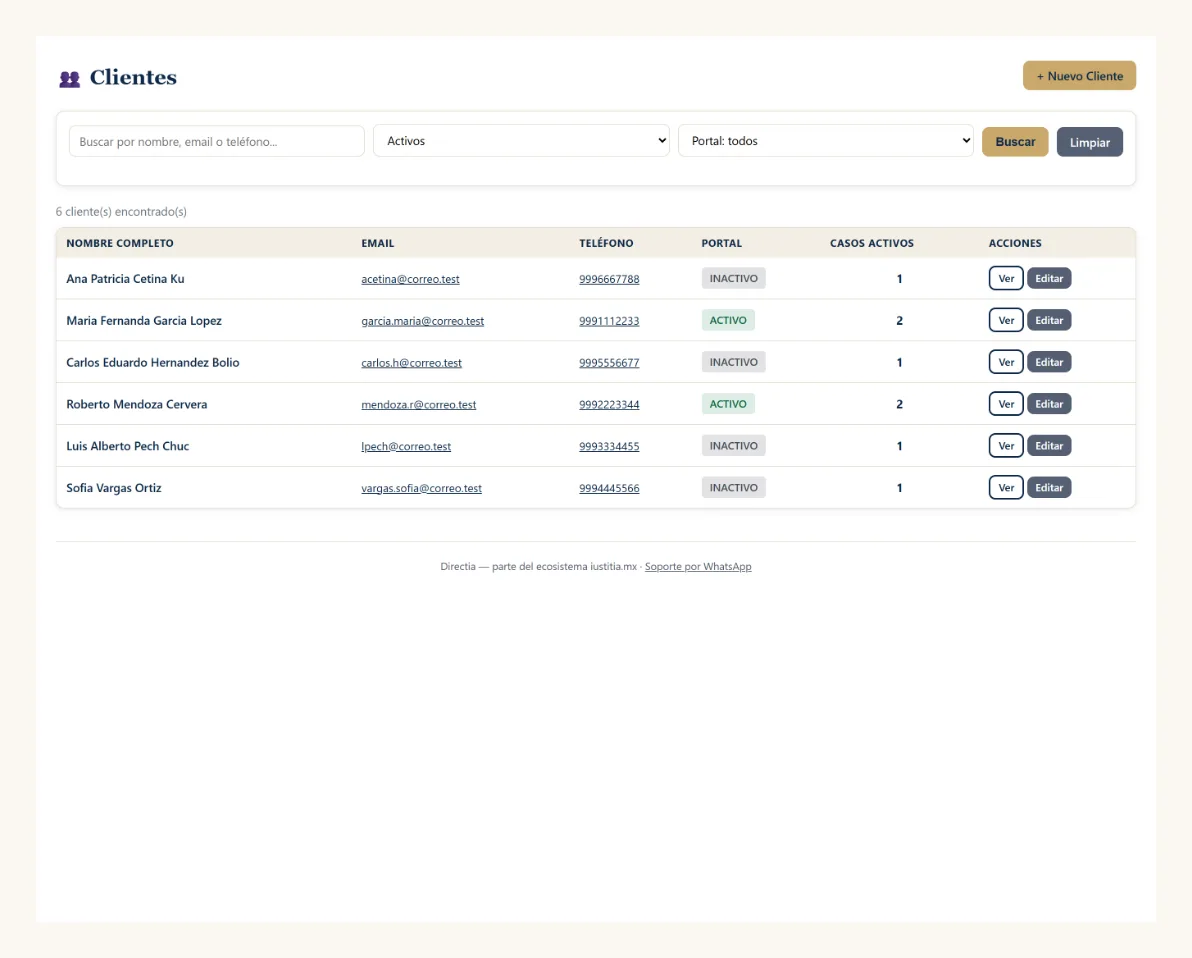The image size is (1192, 958).
Task: Open the Soporte por WhatsApp link
Action: [x=698, y=566]
